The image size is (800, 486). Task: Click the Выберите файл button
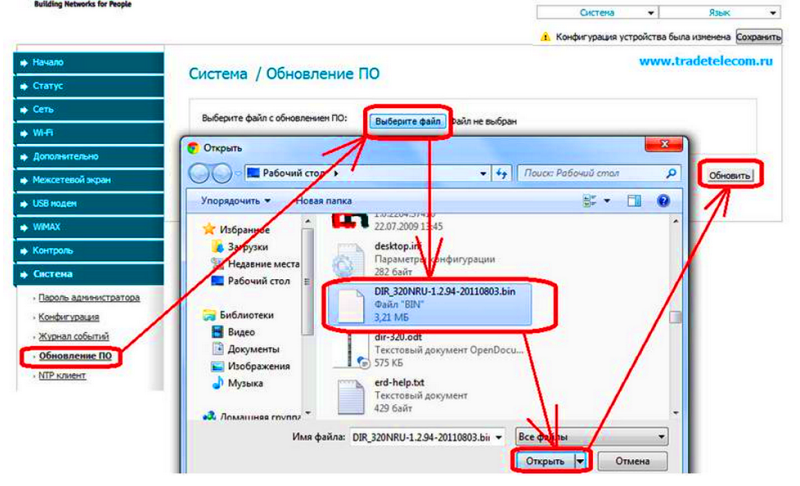click(x=408, y=121)
